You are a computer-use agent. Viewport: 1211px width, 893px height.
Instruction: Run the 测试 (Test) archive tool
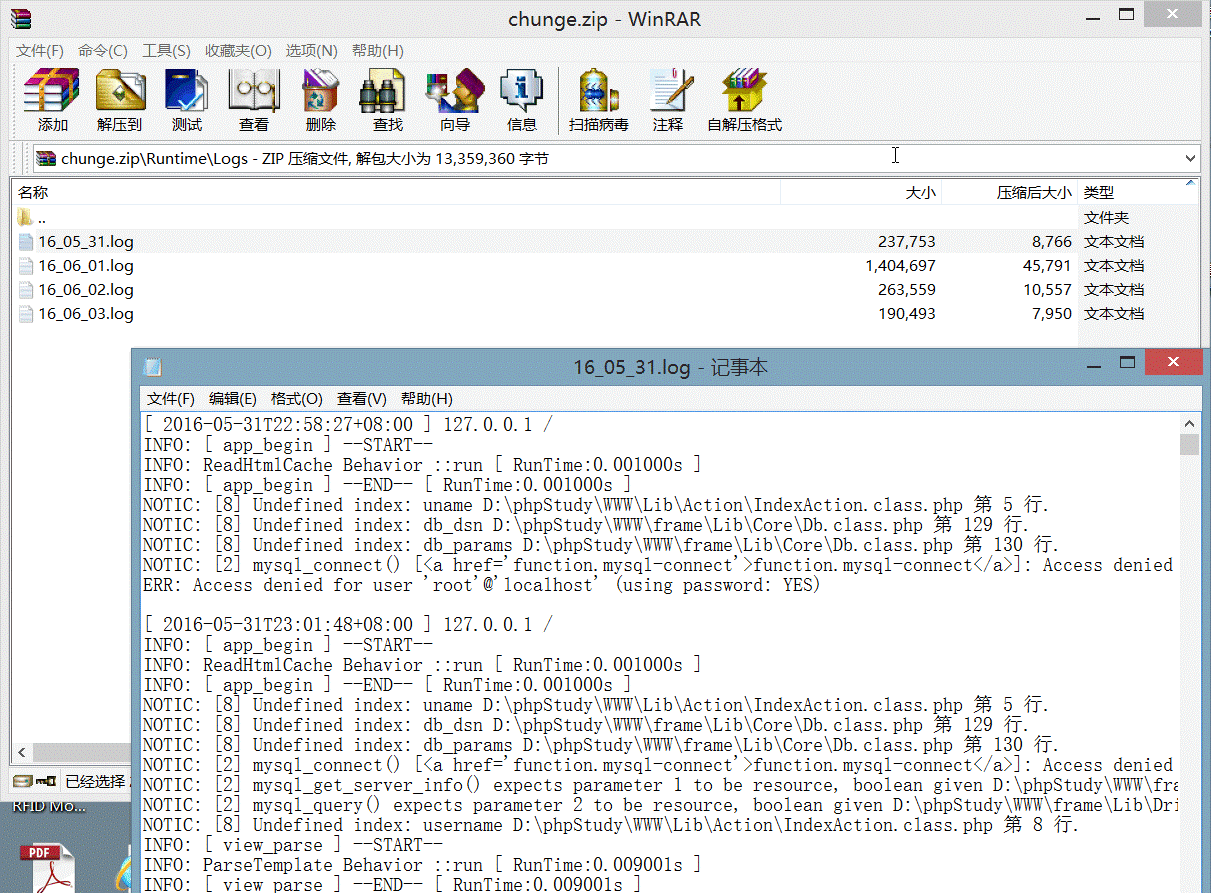point(186,91)
